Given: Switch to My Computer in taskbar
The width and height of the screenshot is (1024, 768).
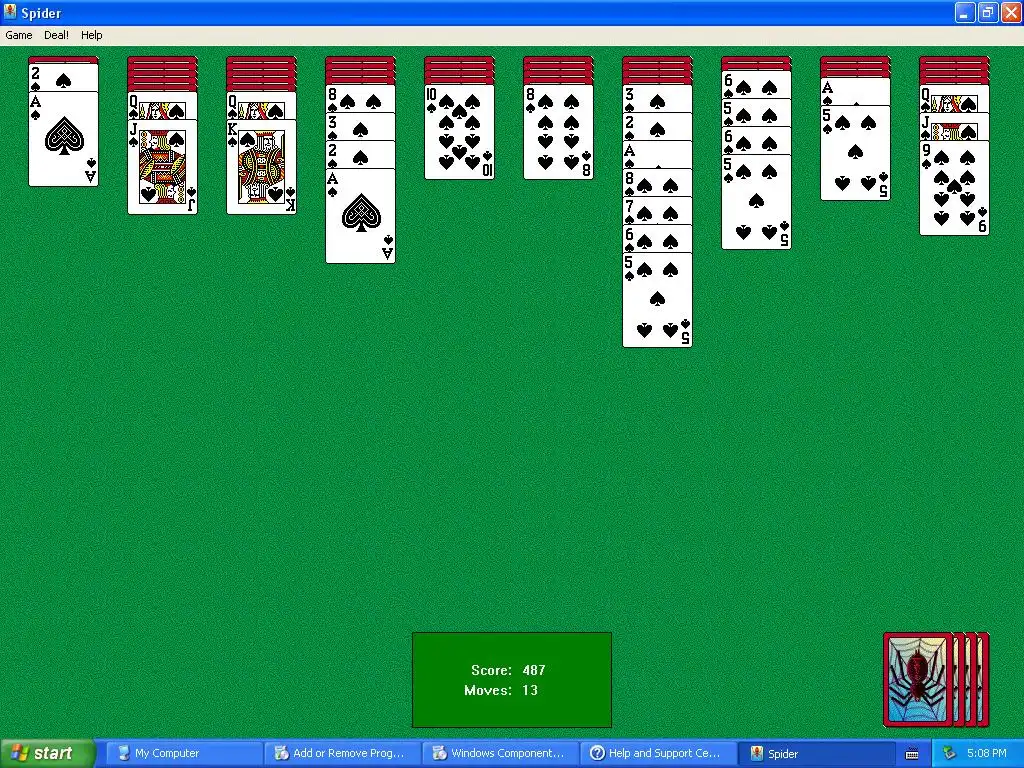Looking at the screenshot, I should 184,753.
